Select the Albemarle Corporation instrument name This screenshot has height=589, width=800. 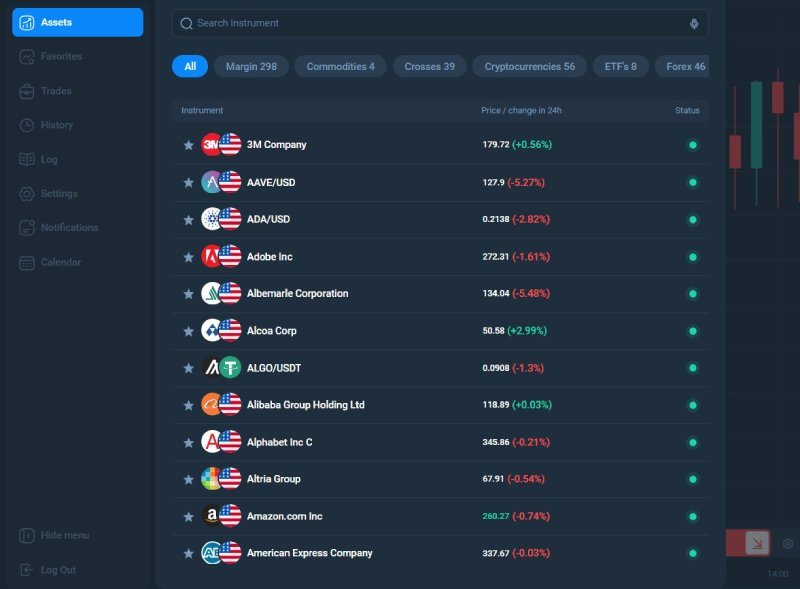[x=297, y=293]
